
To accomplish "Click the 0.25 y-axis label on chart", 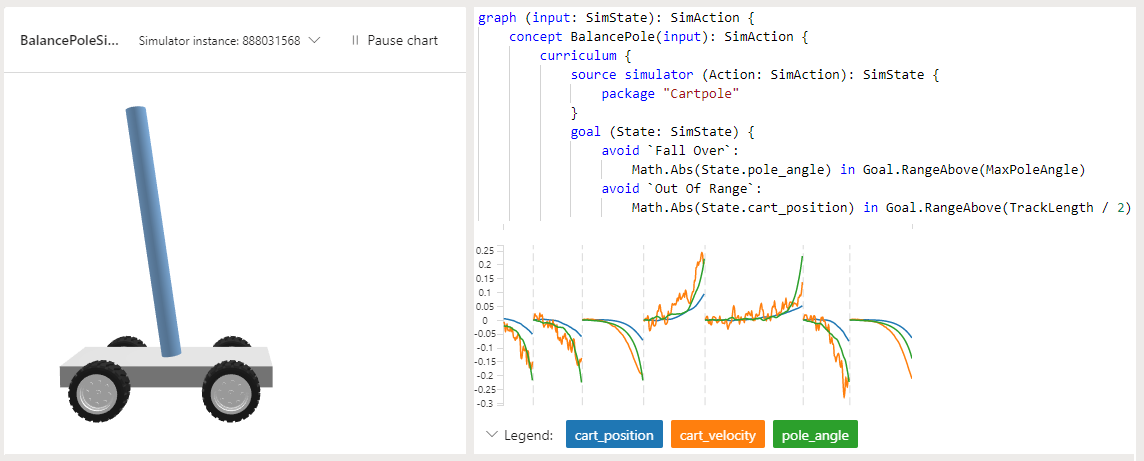I will pyautogui.click(x=484, y=250).
